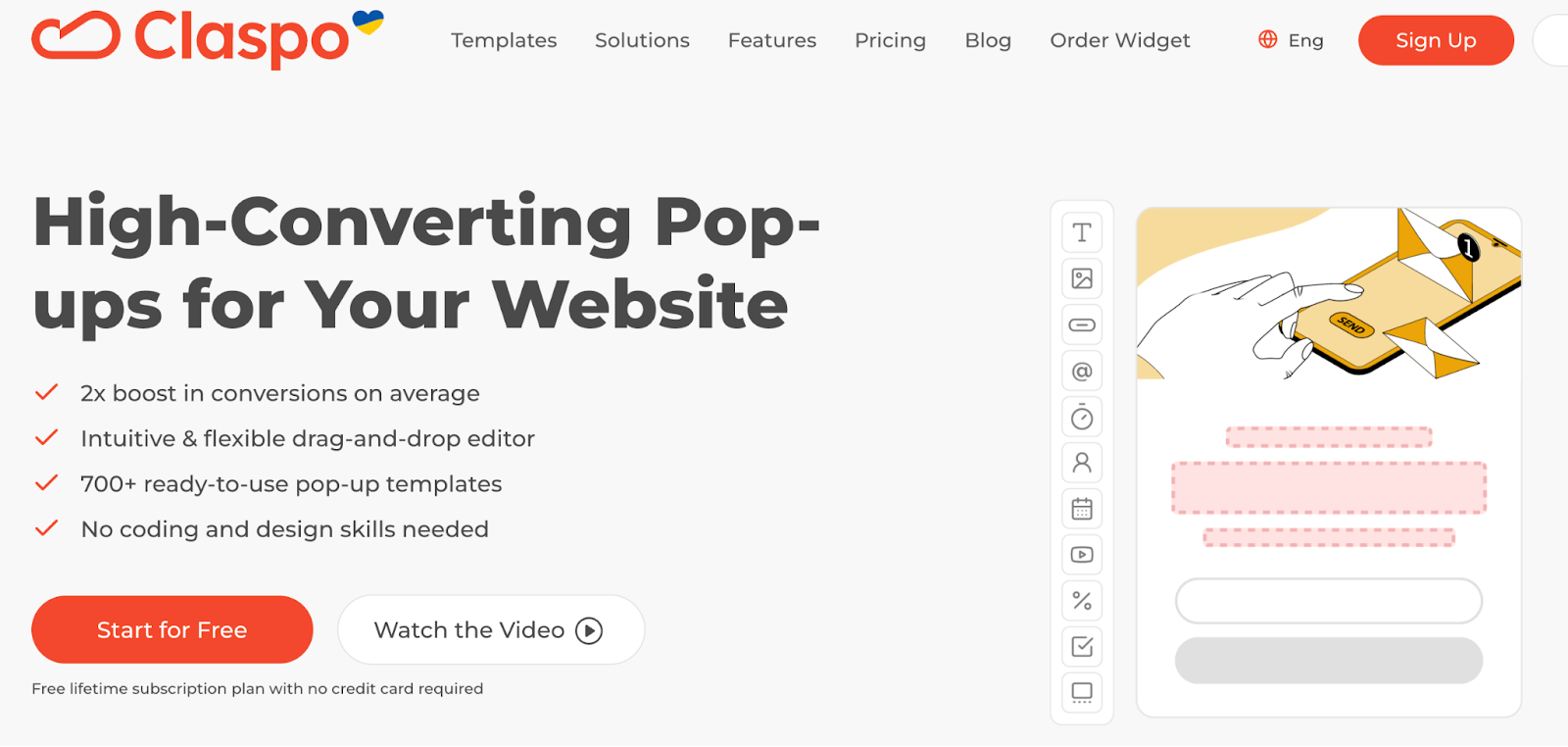Select the Text element icon
Image resolution: width=1568 pixels, height=747 pixels.
coord(1082,232)
